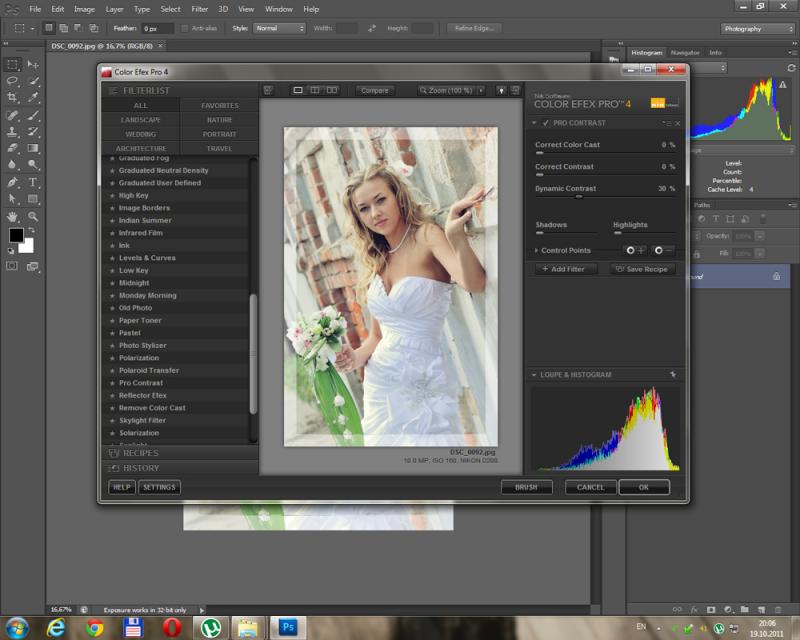Select the Eraser tool in Photoshop
Image resolution: width=800 pixels, height=640 pixels.
click(13, 148)
